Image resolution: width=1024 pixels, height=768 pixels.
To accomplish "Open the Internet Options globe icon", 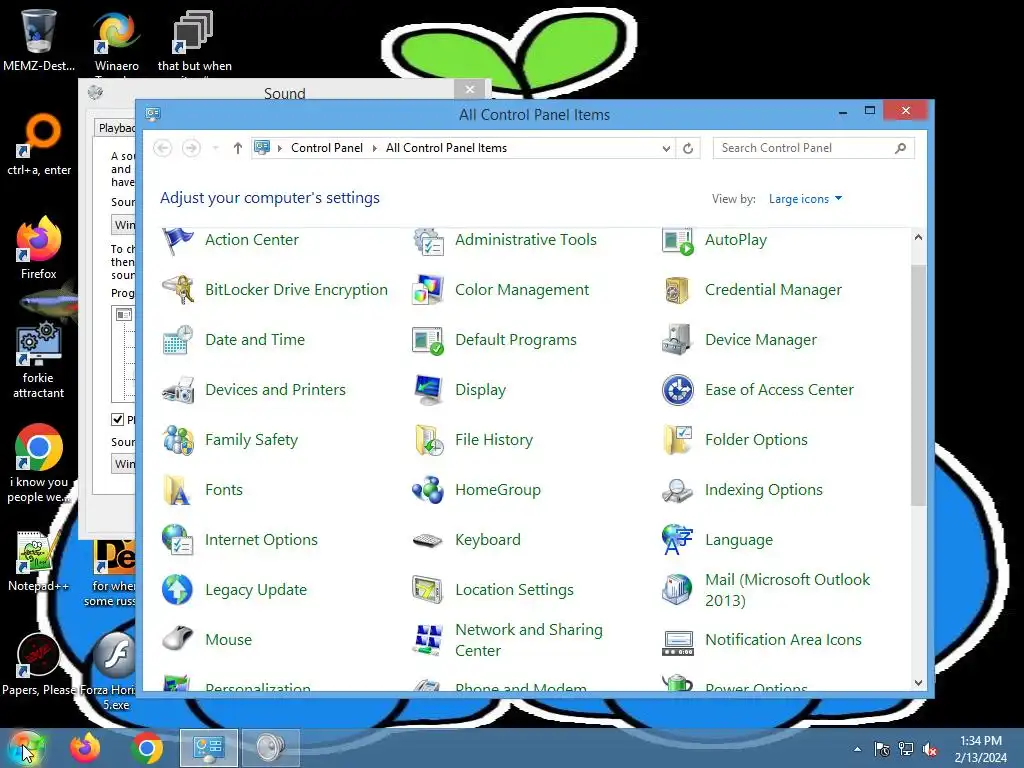I will pyautogui.click(x=178, y=540).
